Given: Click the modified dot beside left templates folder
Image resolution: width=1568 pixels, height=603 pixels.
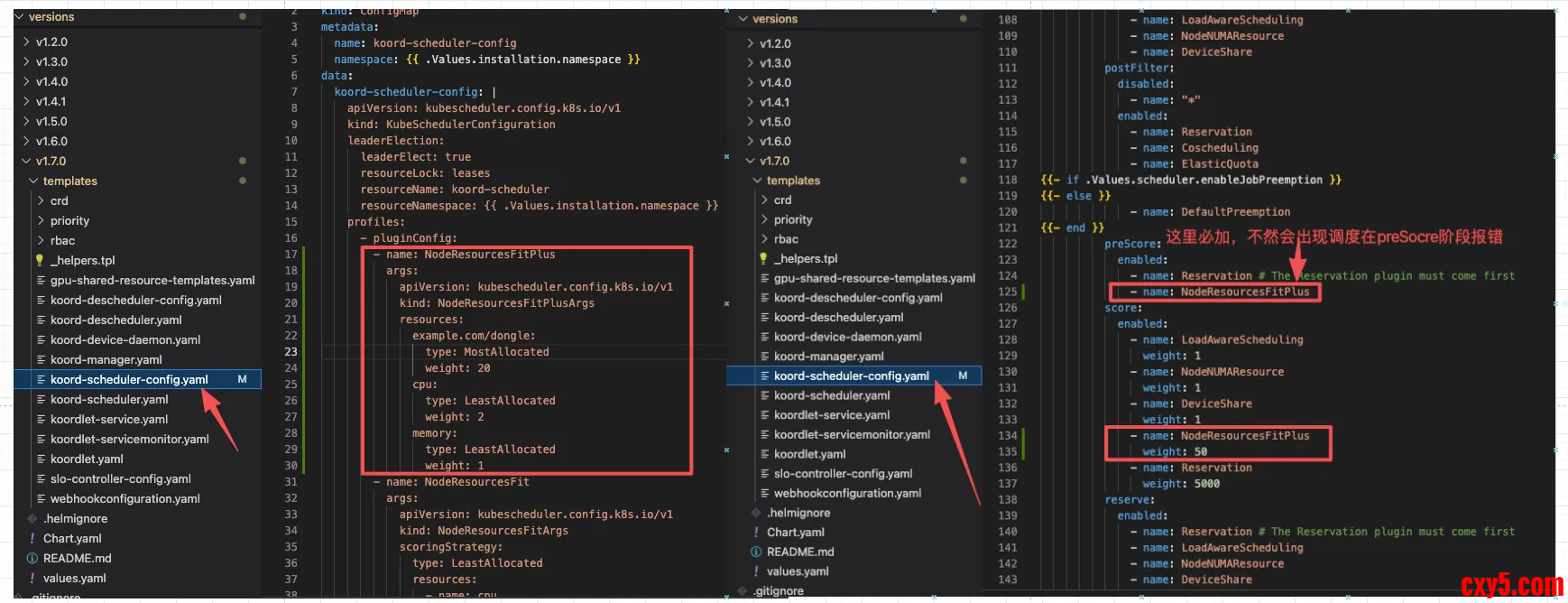Looking at the screenshot, I should click(x=242, y=181).
